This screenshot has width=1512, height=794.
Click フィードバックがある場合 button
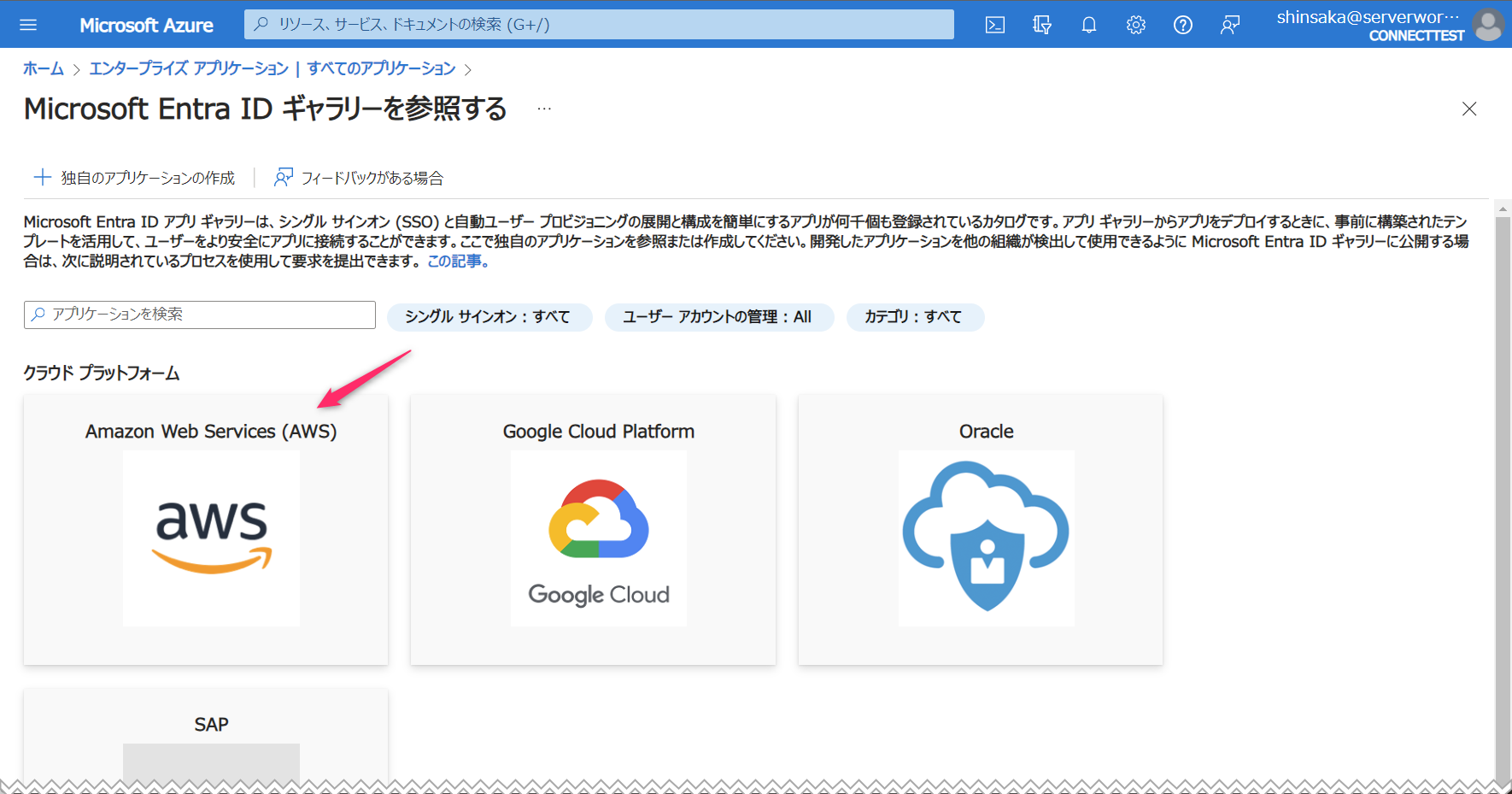(x=359, y=178)
